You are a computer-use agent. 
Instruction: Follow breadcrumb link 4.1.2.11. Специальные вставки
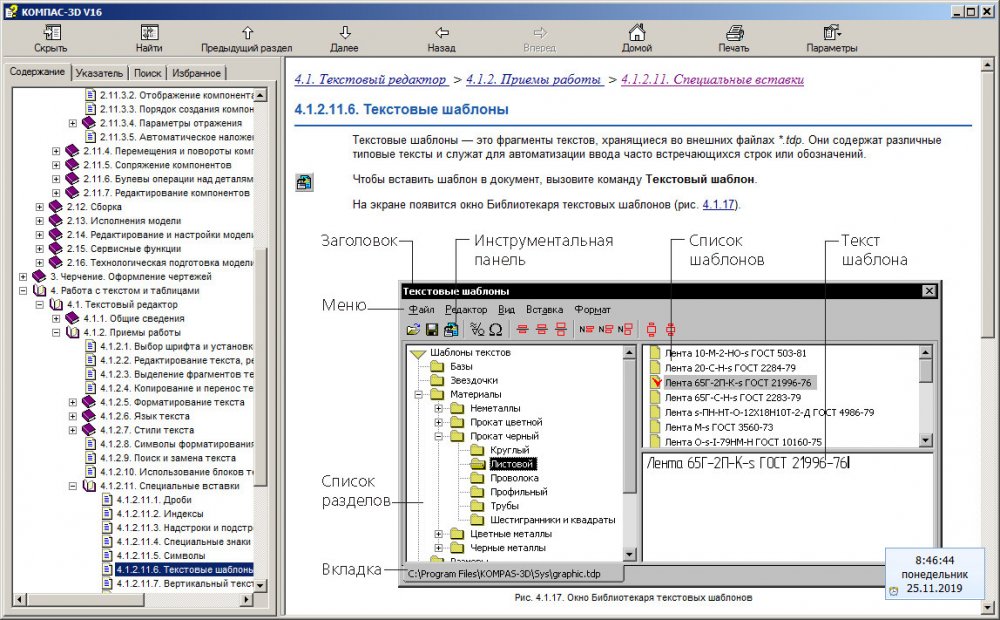712,80
